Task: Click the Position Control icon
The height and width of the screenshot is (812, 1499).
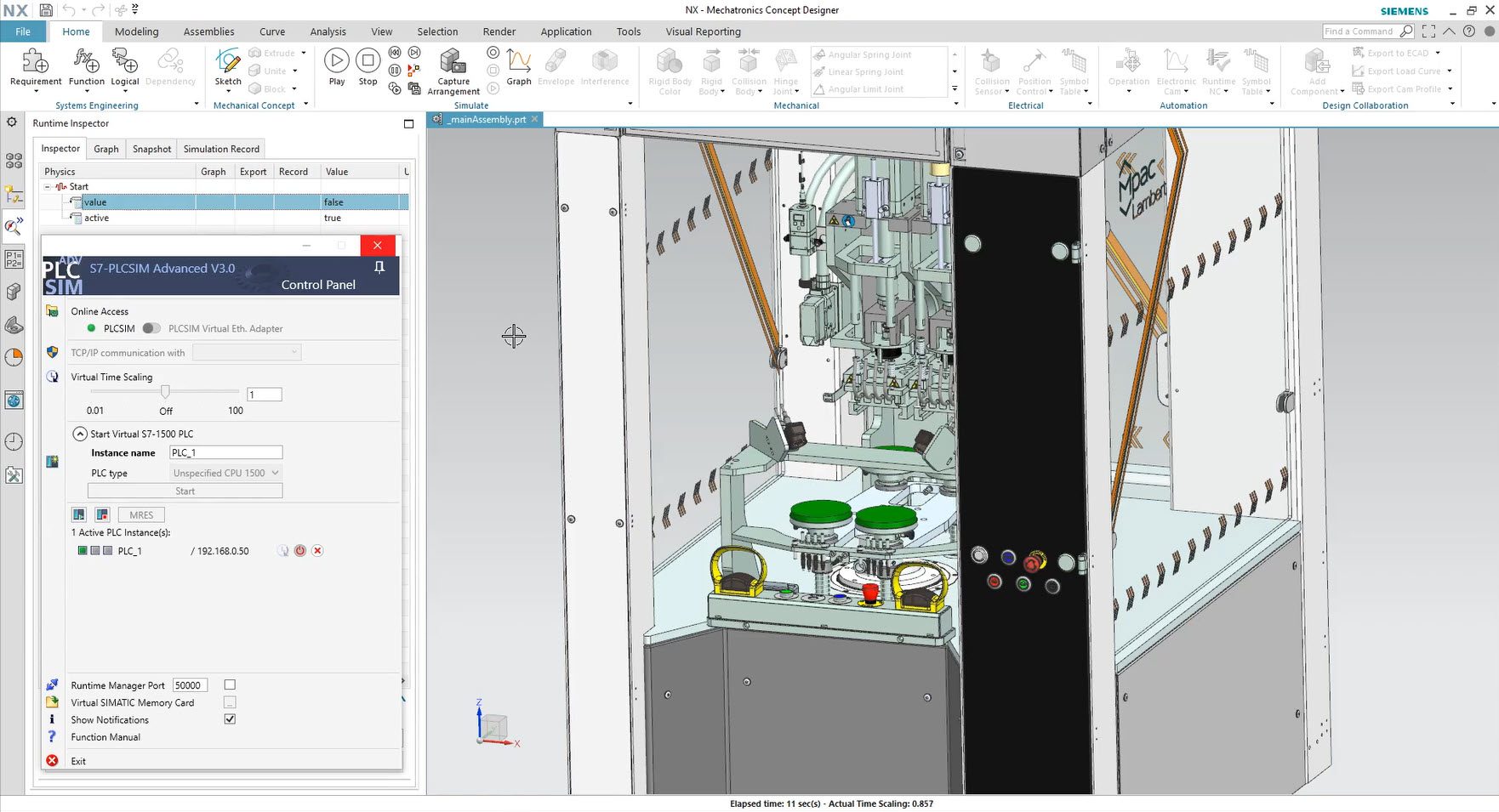Action: [1034, 61]
